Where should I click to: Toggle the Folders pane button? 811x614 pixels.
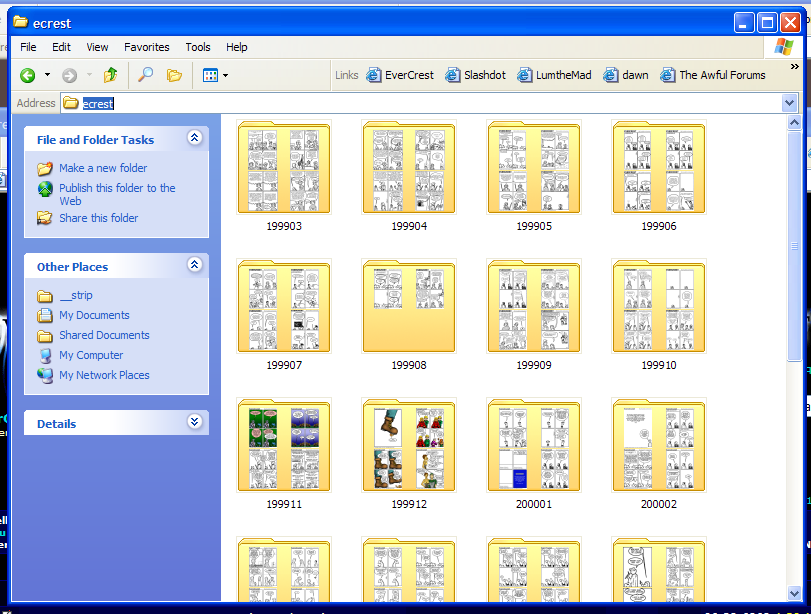(x=174, y=76)
